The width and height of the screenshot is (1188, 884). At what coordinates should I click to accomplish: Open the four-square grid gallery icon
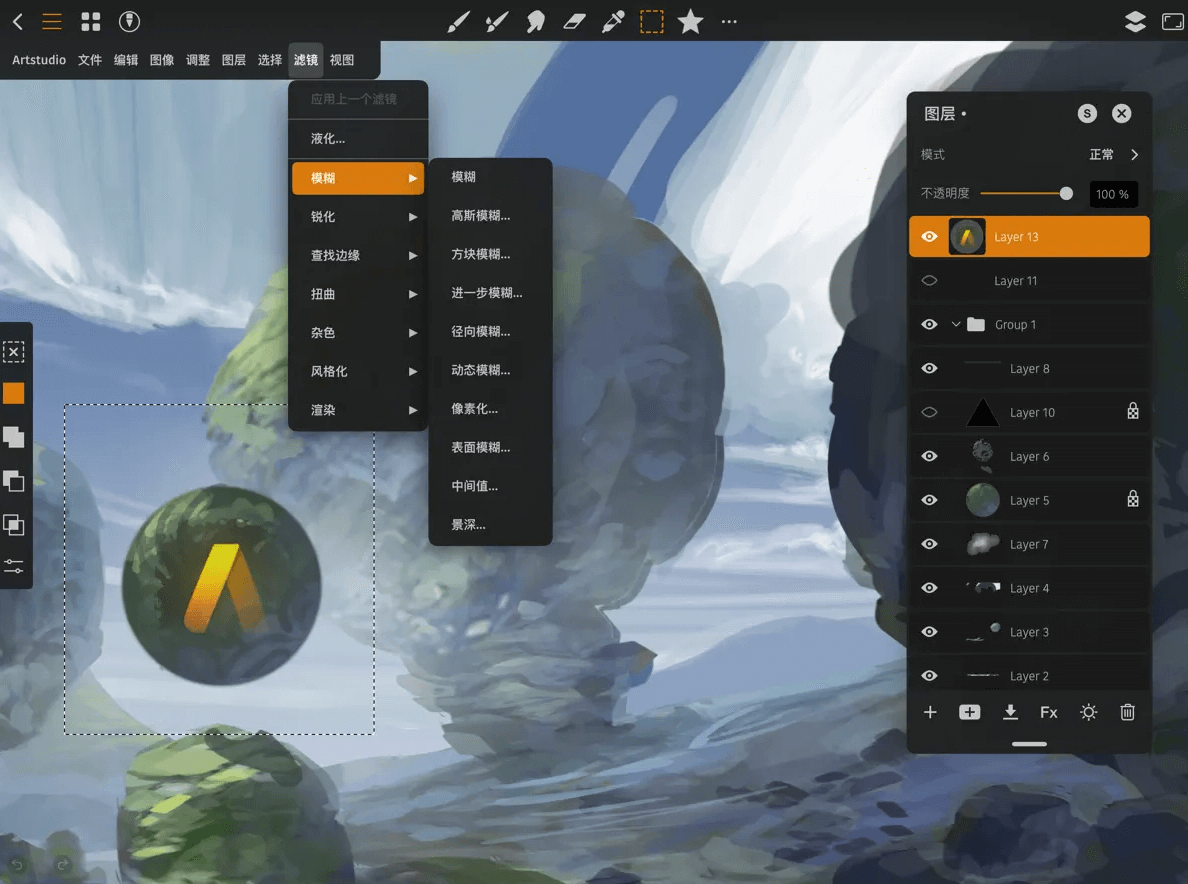[91, 21]
